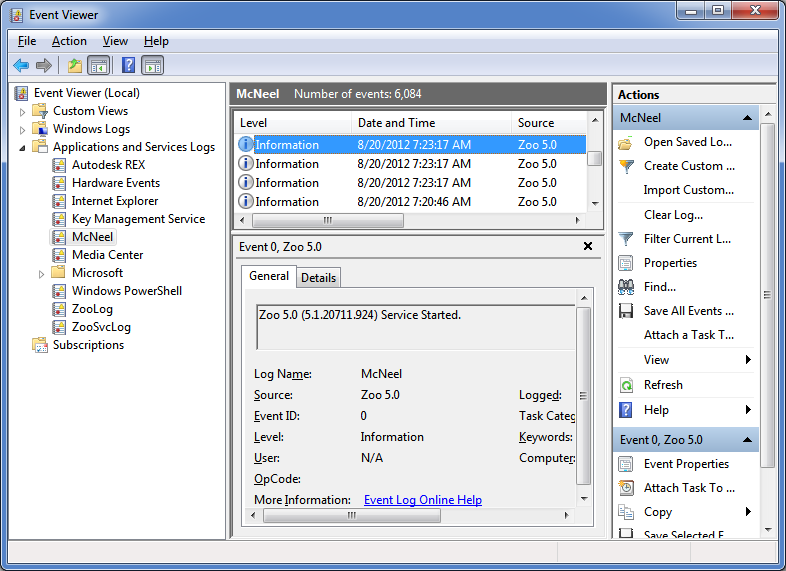
Task: Open the Event Log Online Help link
Action: click(423, 500)
